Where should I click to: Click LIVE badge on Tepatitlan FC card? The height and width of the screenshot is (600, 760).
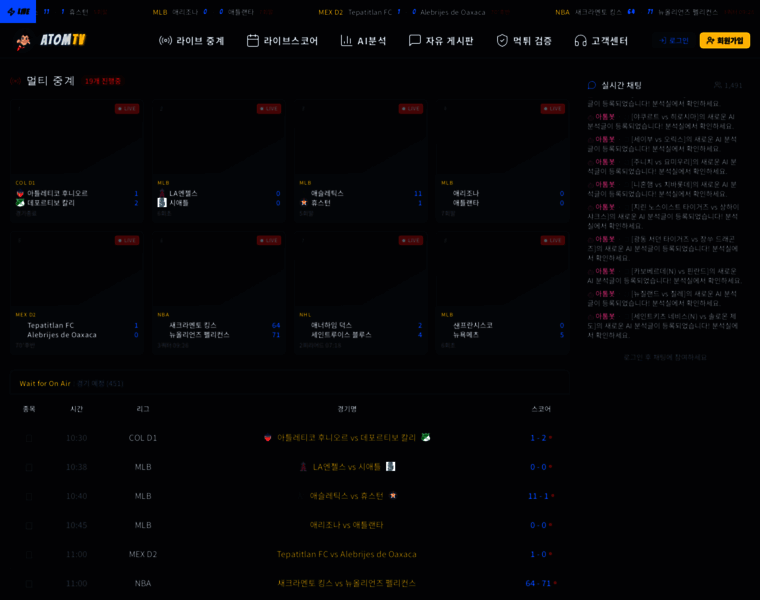(127, 240)
